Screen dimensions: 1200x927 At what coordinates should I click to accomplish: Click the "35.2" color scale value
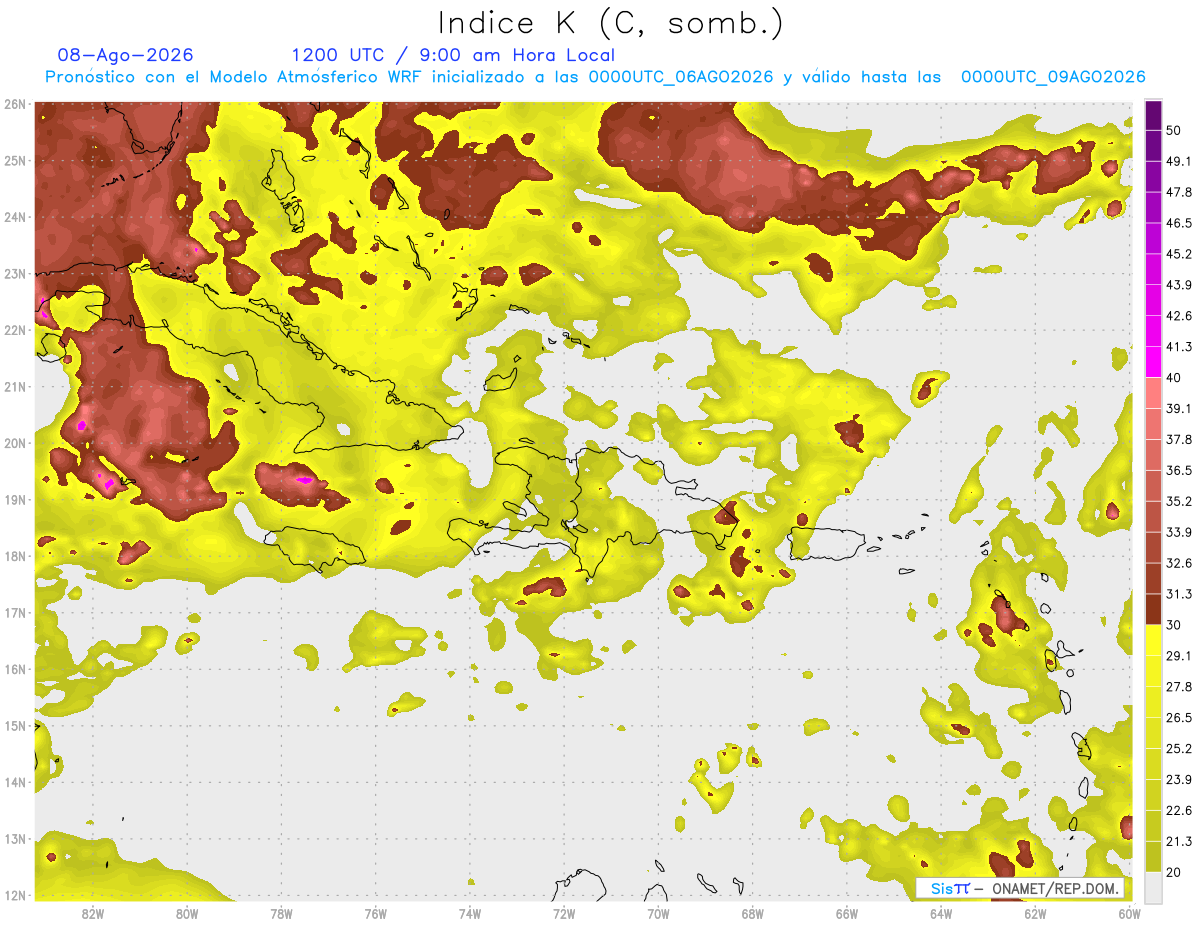[1178, 501]
